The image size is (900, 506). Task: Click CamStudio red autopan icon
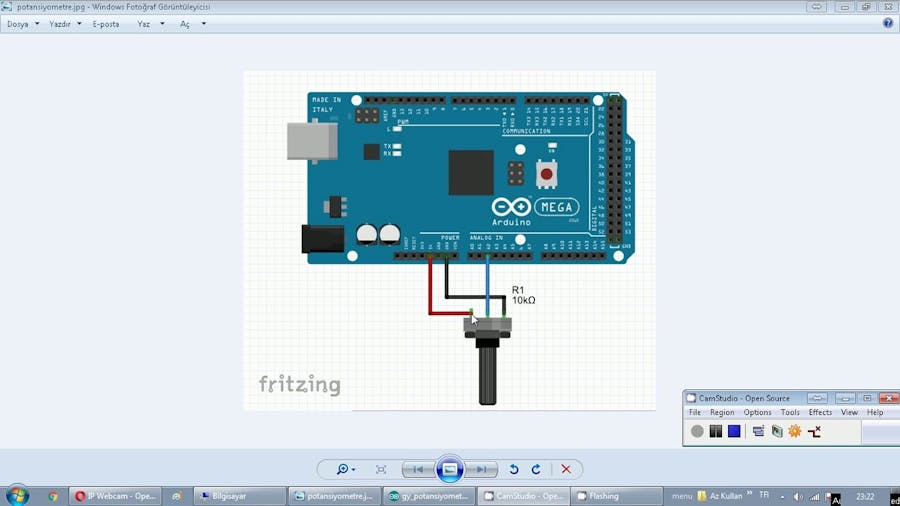(814, 431)
